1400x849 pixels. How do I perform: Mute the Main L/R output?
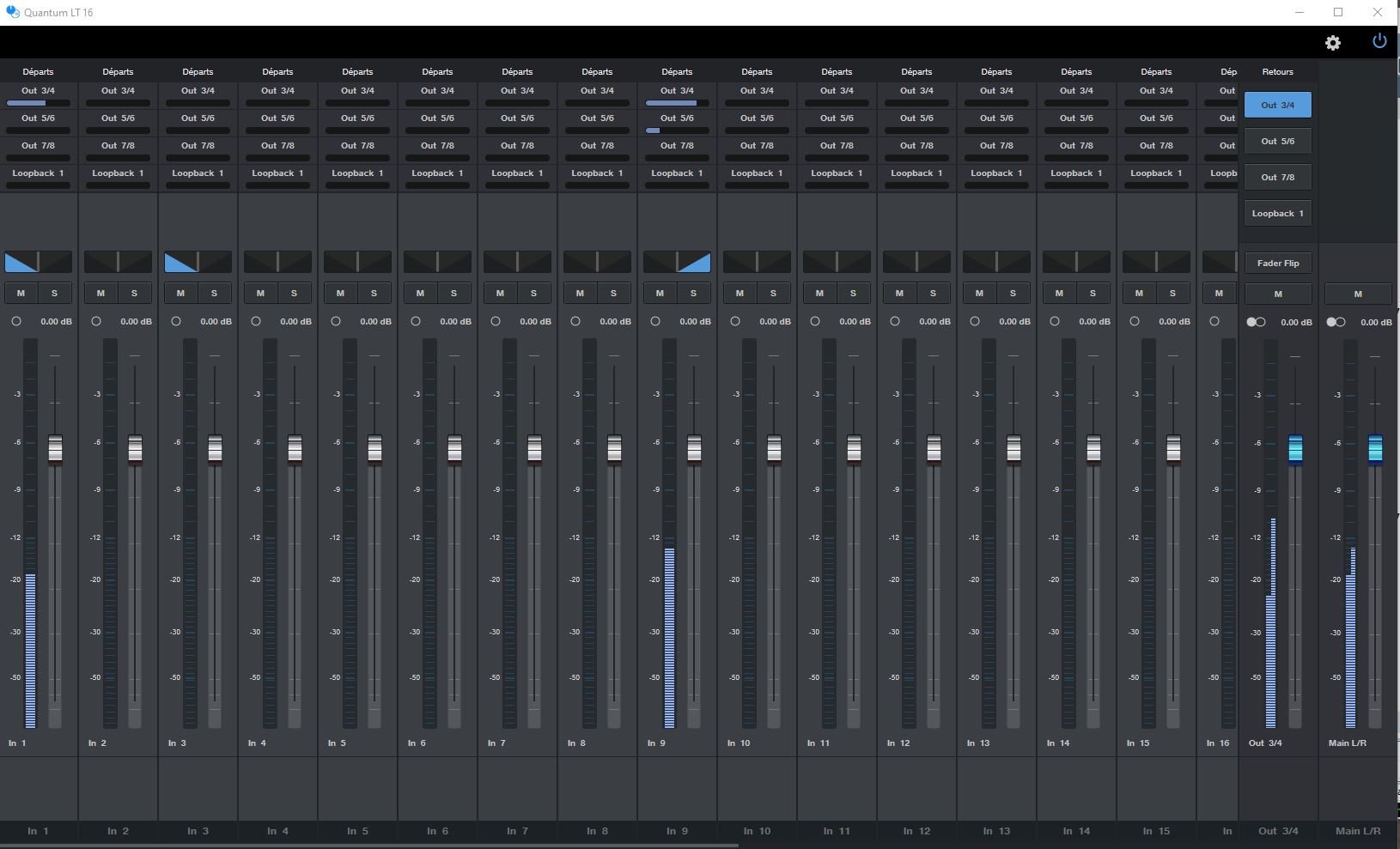(1358, 293)
